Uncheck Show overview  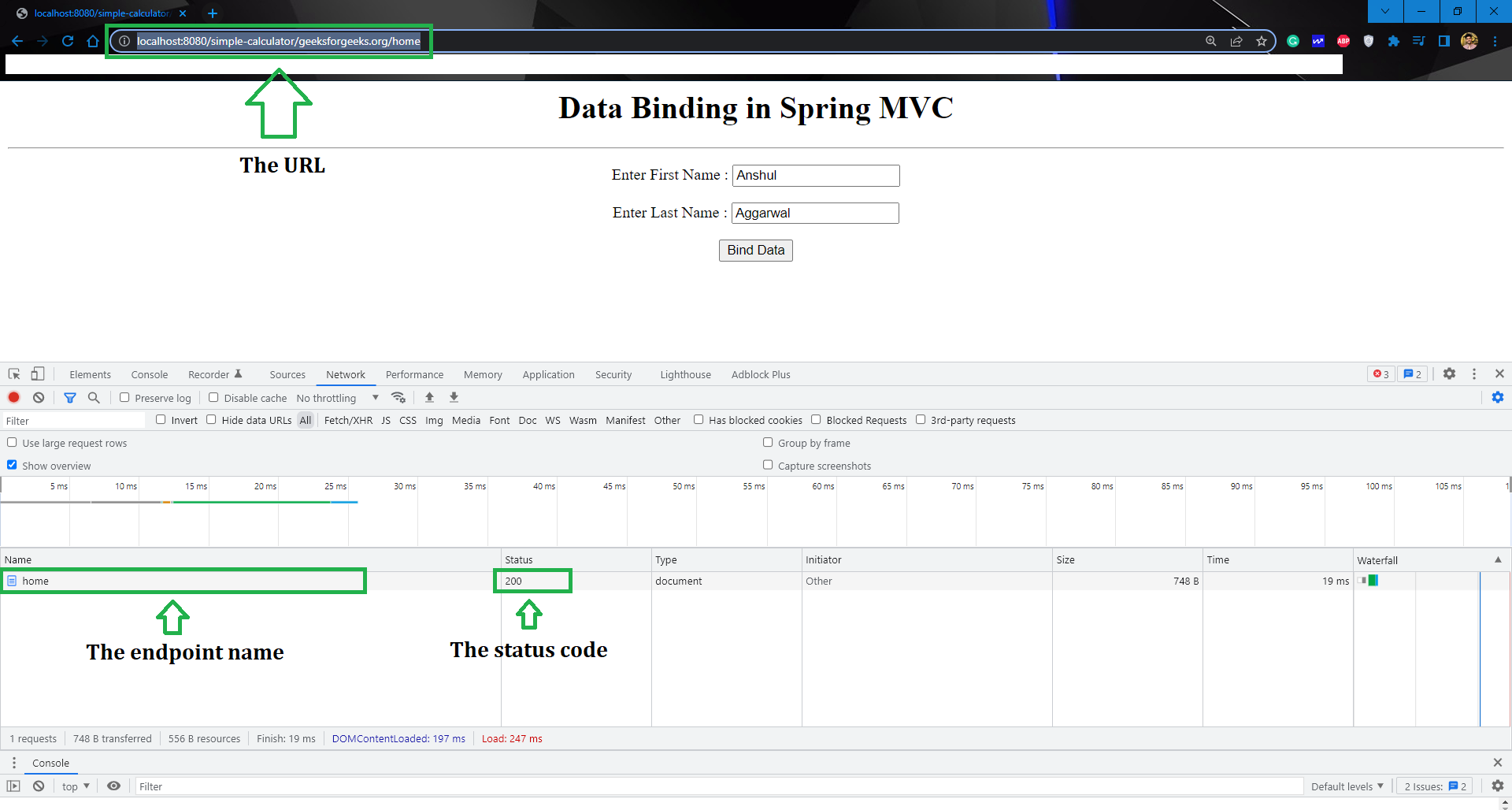12,465
